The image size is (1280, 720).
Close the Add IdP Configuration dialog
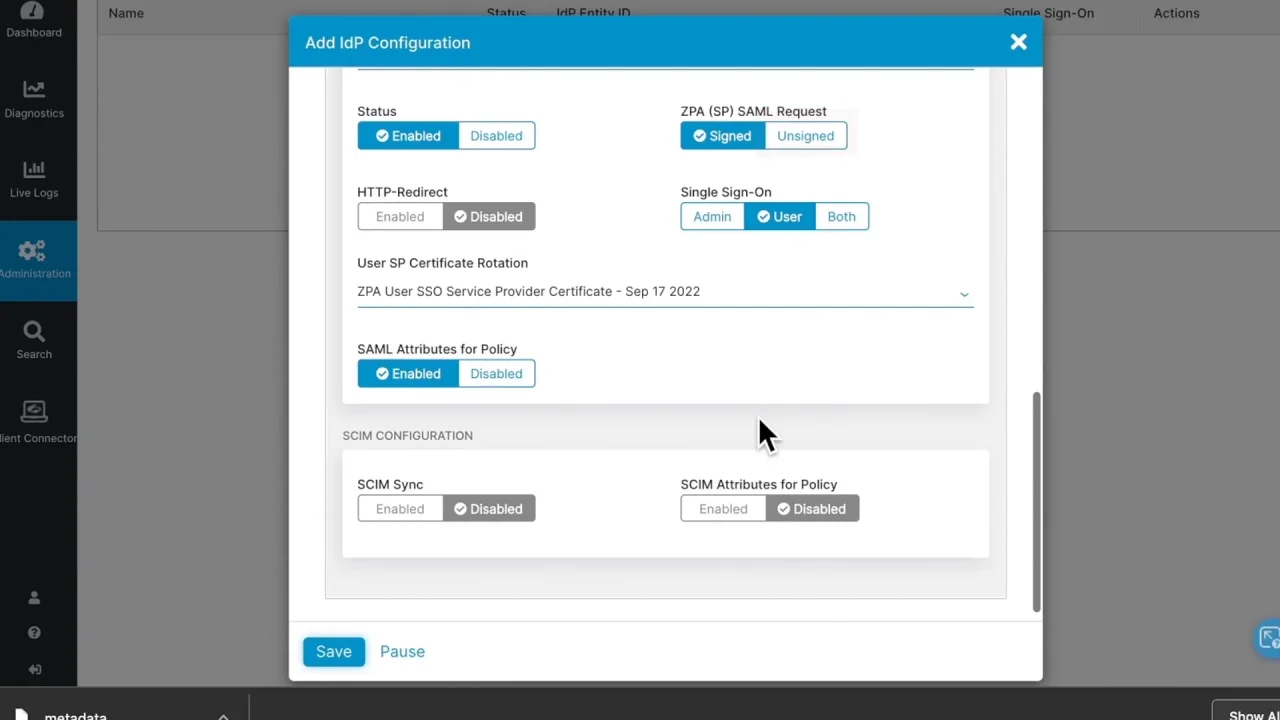click(x=1018, y=42)
